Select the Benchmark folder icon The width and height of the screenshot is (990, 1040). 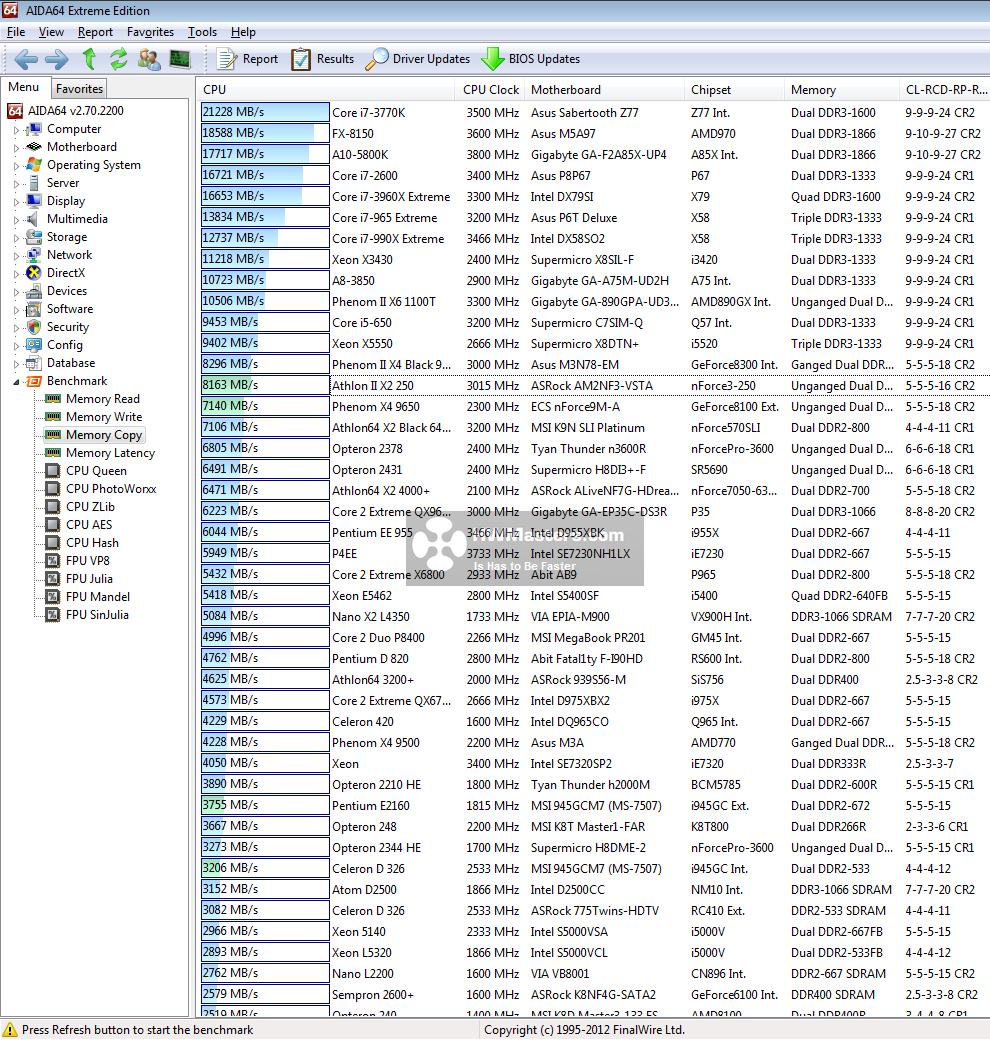coord(33,381)
